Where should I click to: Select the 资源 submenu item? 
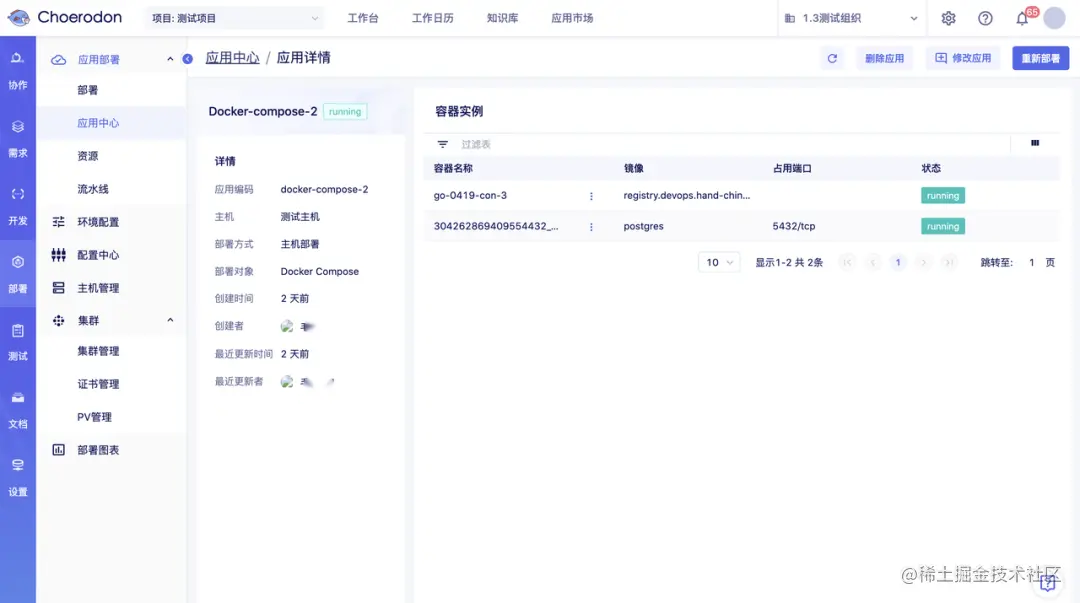coord(87,156)
